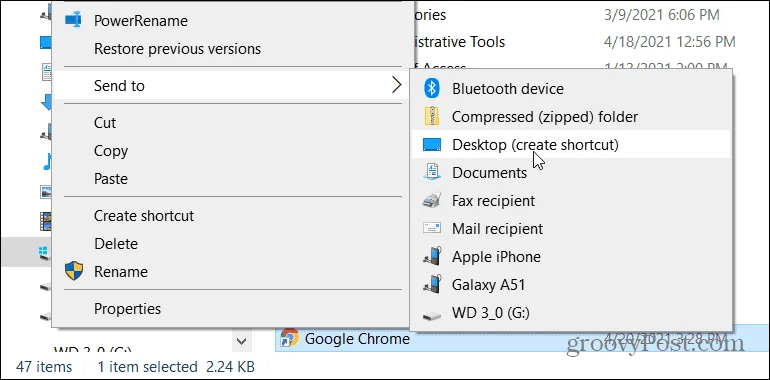Image resolution: width=770 pixels, height=380 pixels.
Task: Choose Paste from the context menu
Action: [x=111, y=179]
